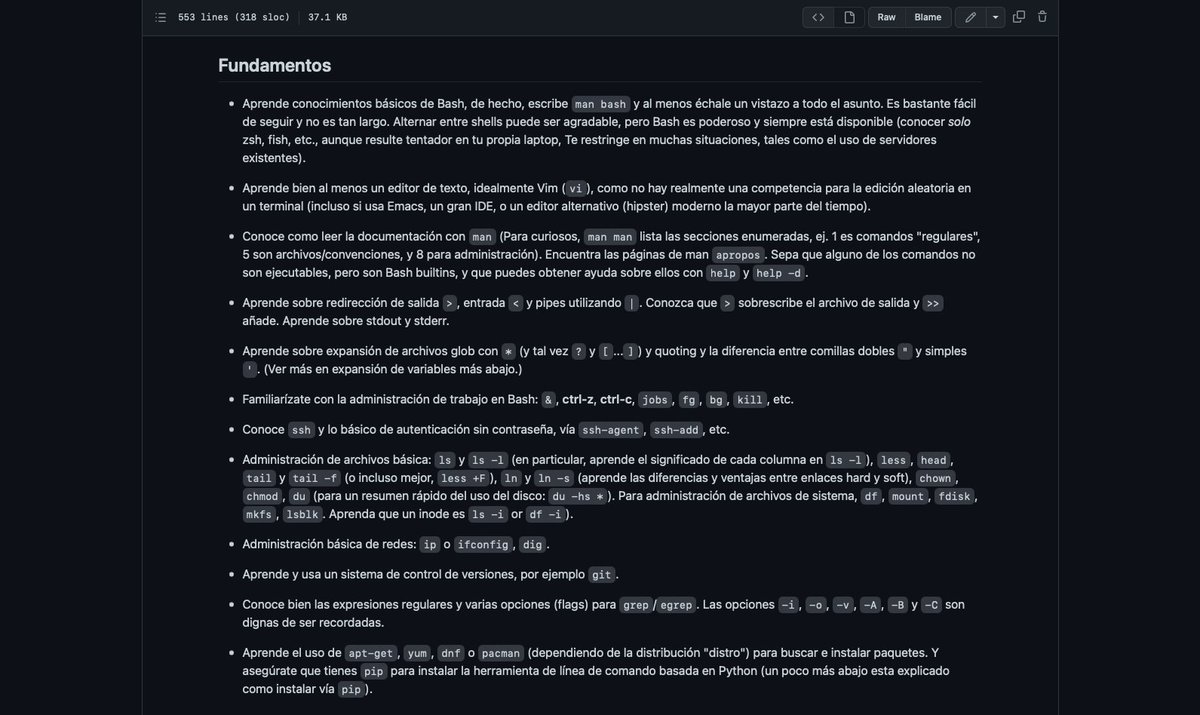Click the "ssh" code snippet
Screen dimensions: 1200x715
tap(301, 430)
